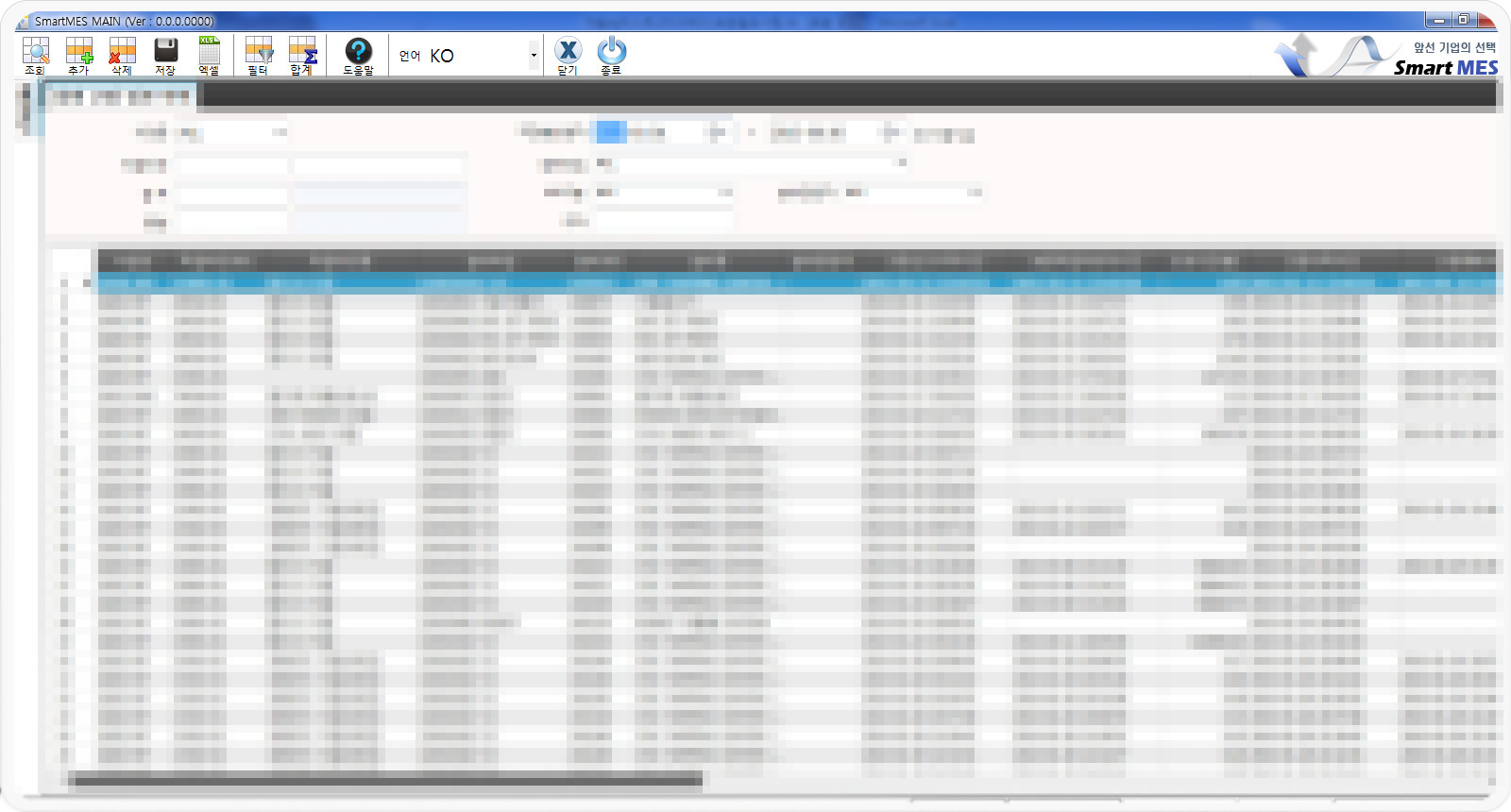Restore down the SmartMES MAIN window

pyautogui.click(x=1463, y=20)
